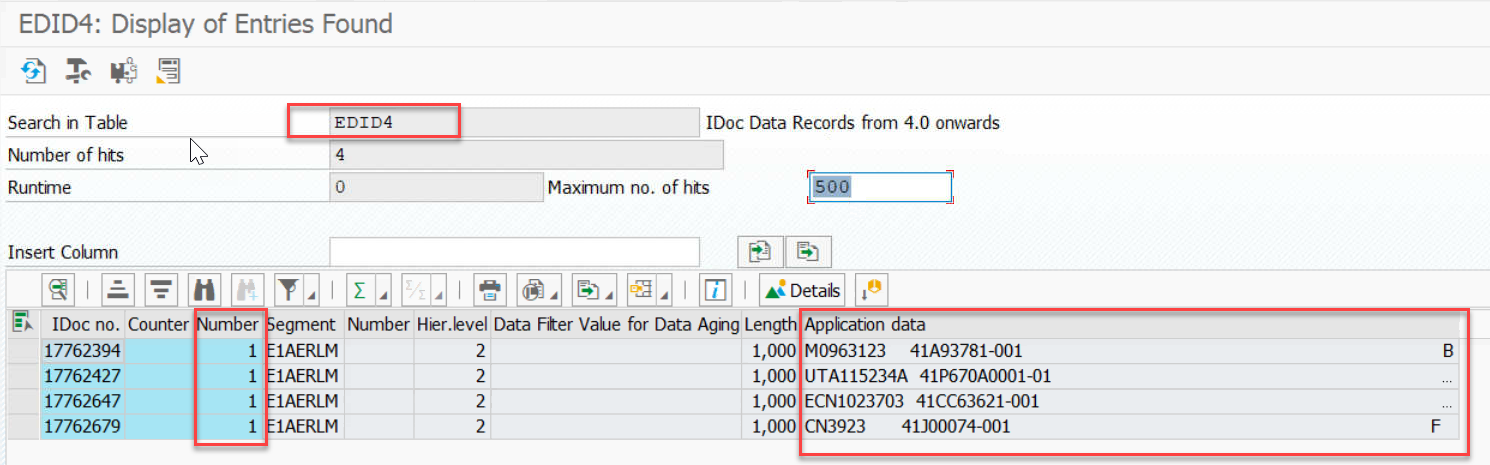The width and height of the screenshot is (1490, 465).
Task: Click E1AERLM segment in row 17762427
Action: 303,375
